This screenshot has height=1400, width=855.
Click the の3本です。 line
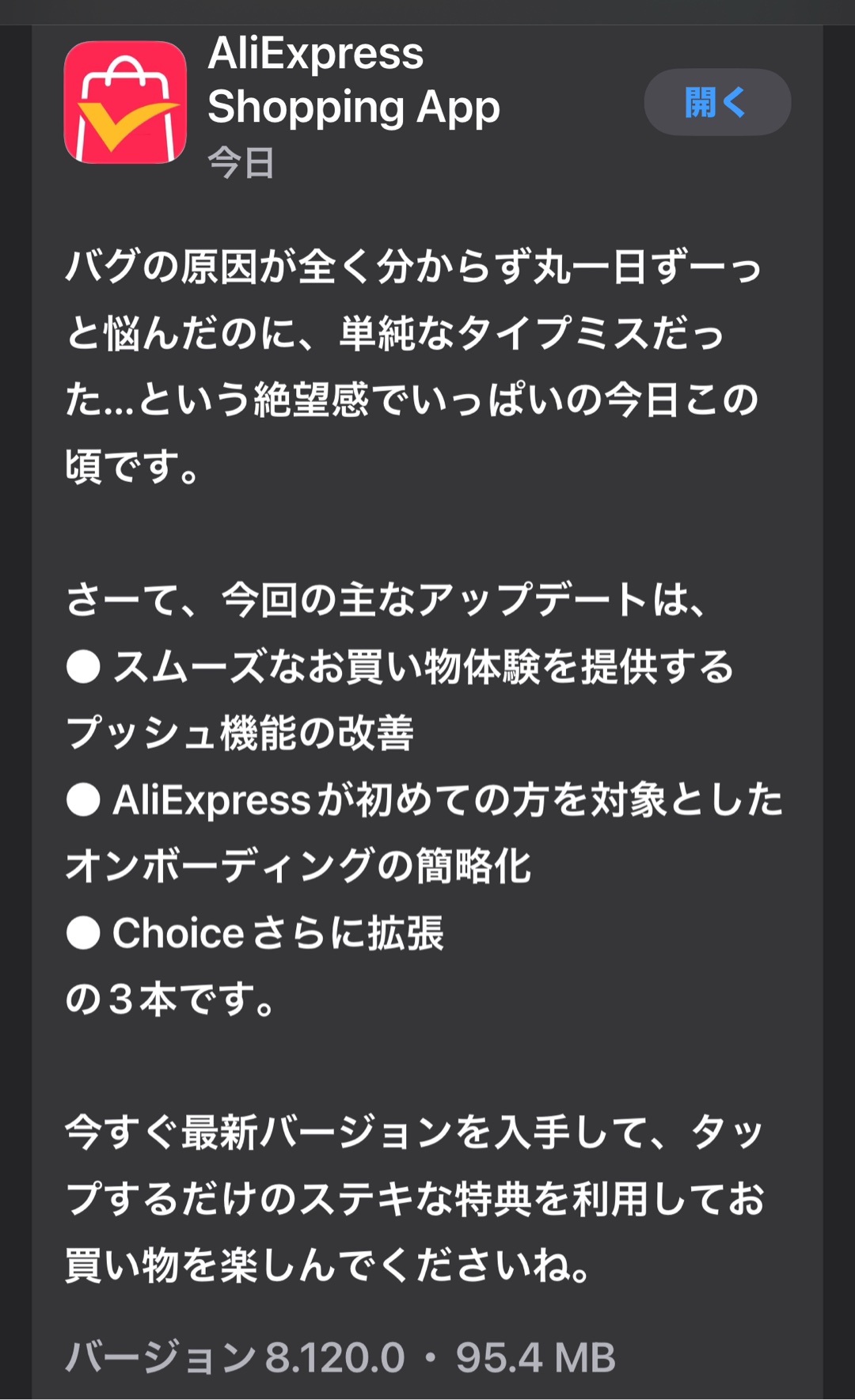[170, 999]
